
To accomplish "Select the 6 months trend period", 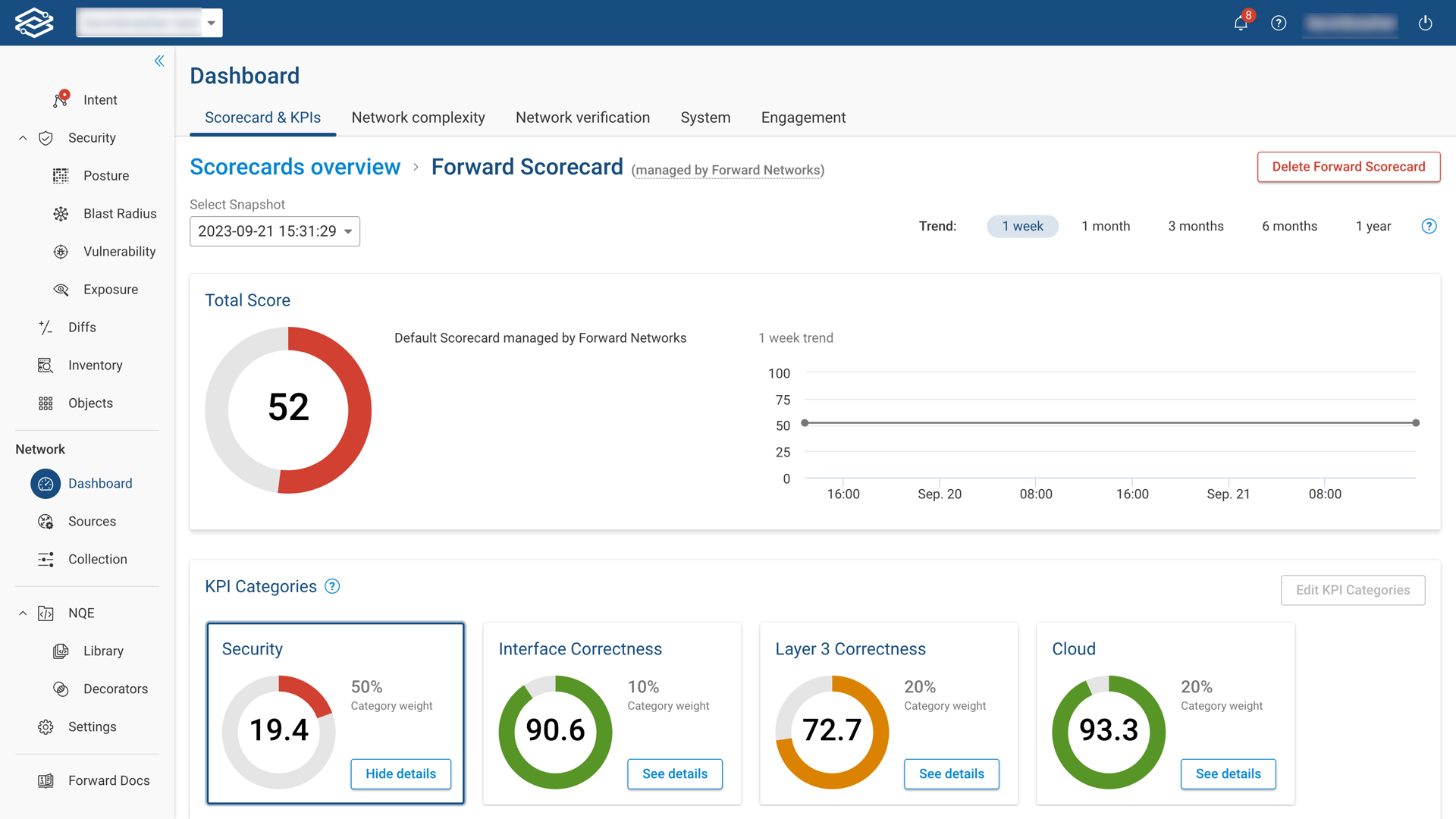I will pos(1289,226).
